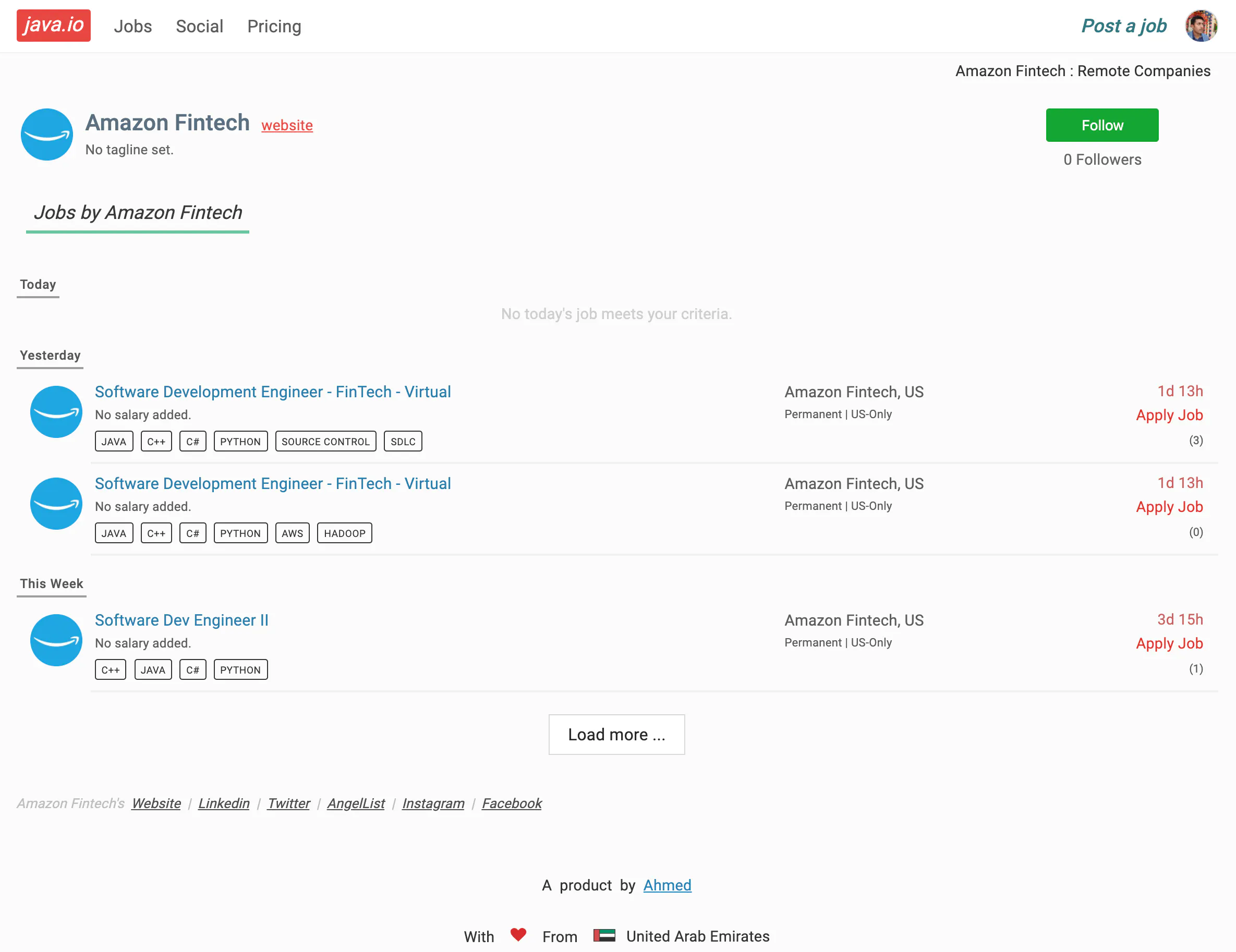1236x952 pixels.
Task: Click the This Week section heading
Action: click(52, 584)
